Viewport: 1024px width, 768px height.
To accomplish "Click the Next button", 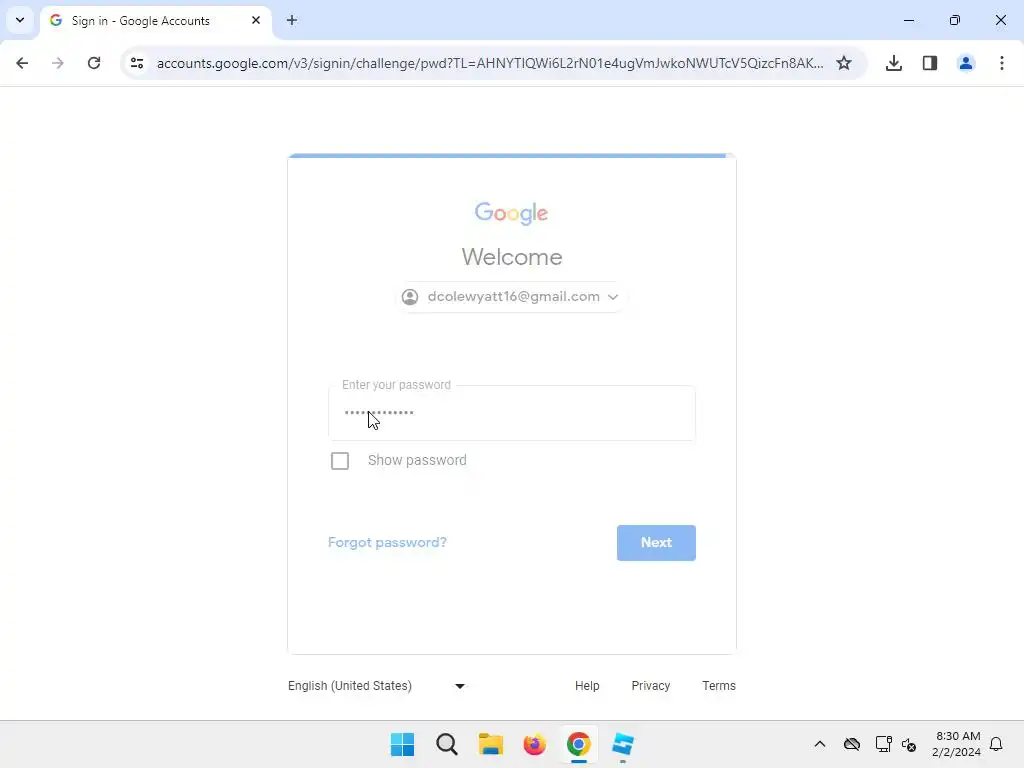I will (656, 543).
